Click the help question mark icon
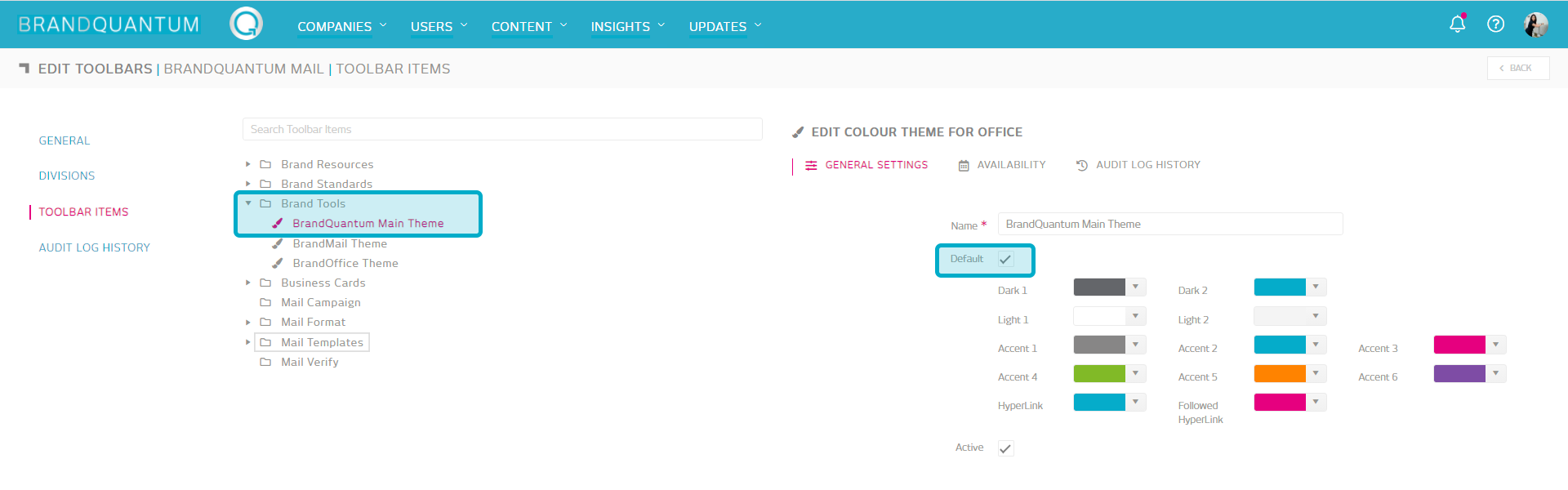 pyautogui.click(x=1495, y=24)
